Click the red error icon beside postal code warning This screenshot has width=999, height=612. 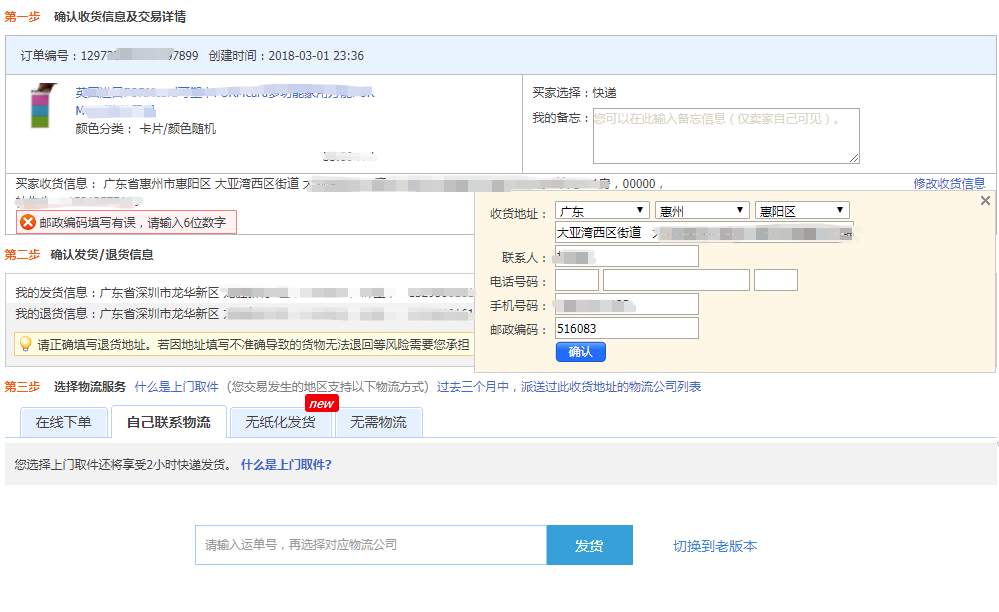click(x=28, y=222)
